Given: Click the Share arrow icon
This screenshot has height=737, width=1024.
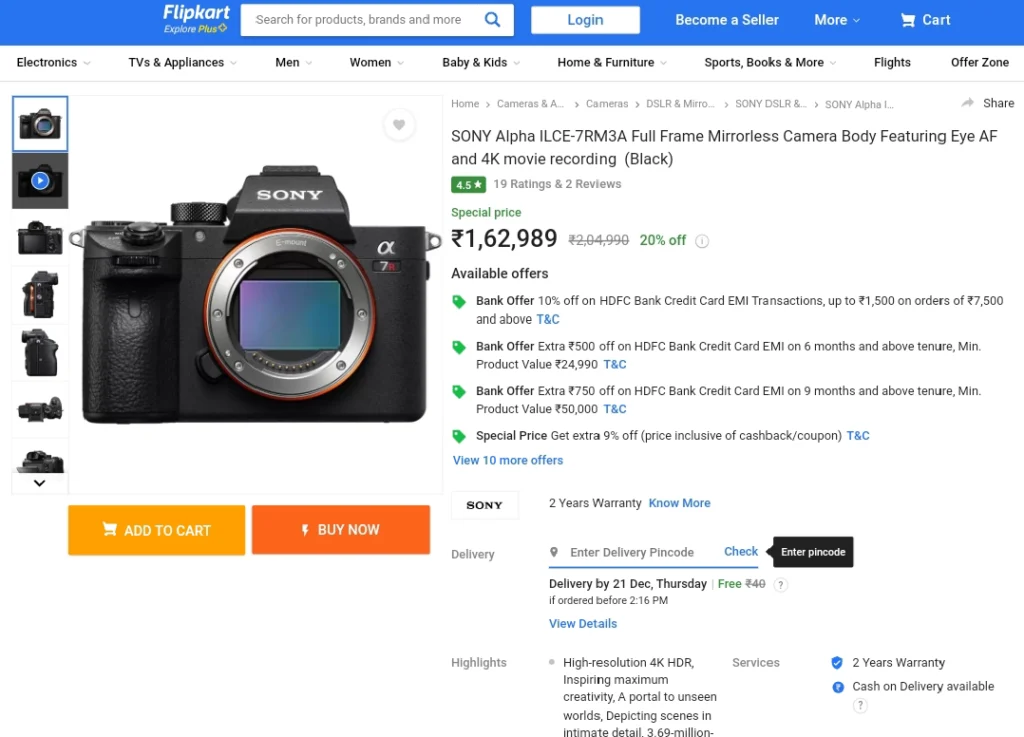Looking at the screenshot, I should 968,103.
